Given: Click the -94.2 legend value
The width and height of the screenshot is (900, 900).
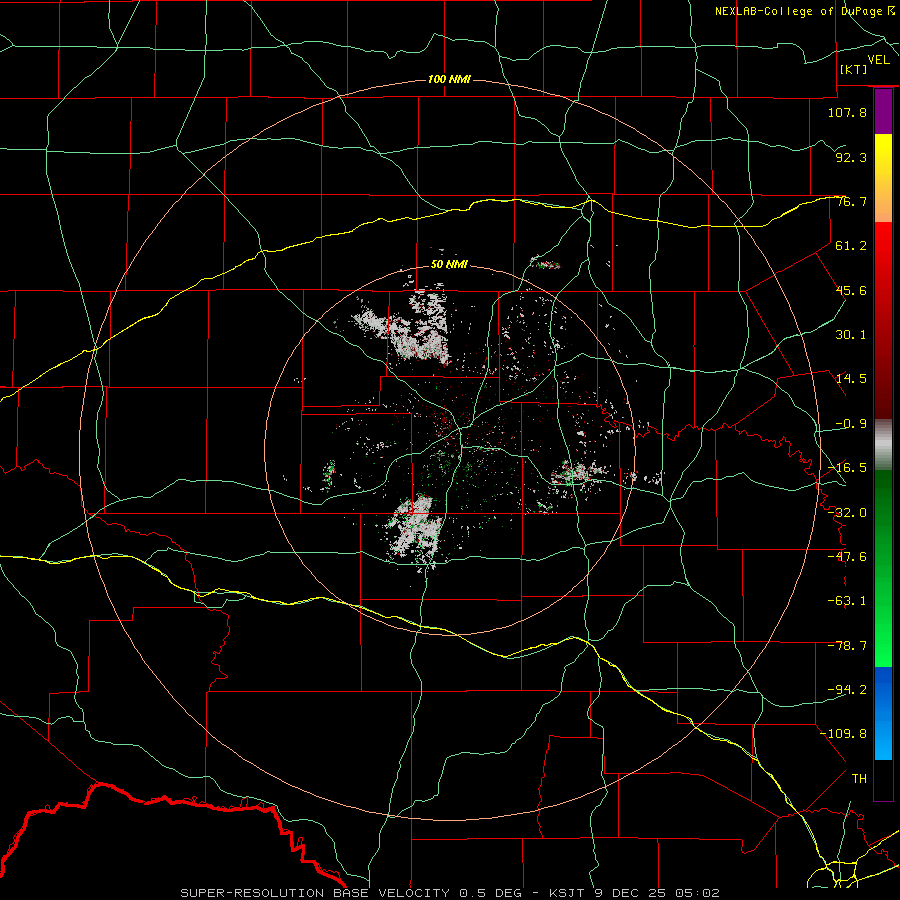Looking at the screenshot, I should pyautogui.click(x=847, y=690).
